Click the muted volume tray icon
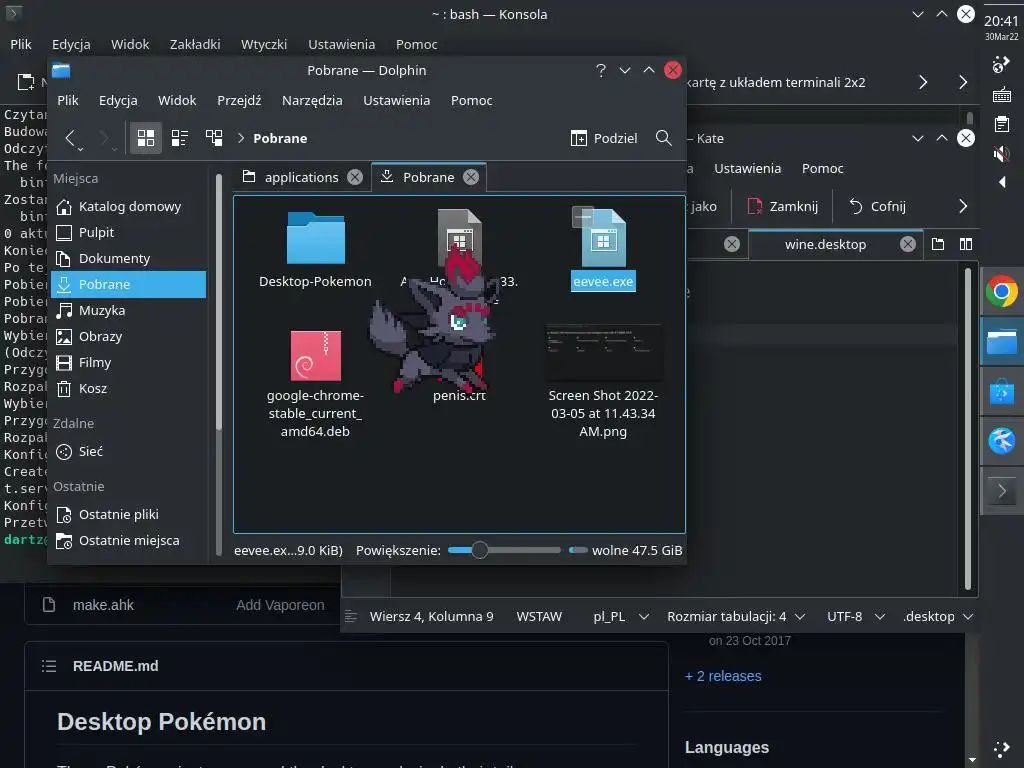Viewport: 1024px width, 768px height. click(x=1001, y=153)
